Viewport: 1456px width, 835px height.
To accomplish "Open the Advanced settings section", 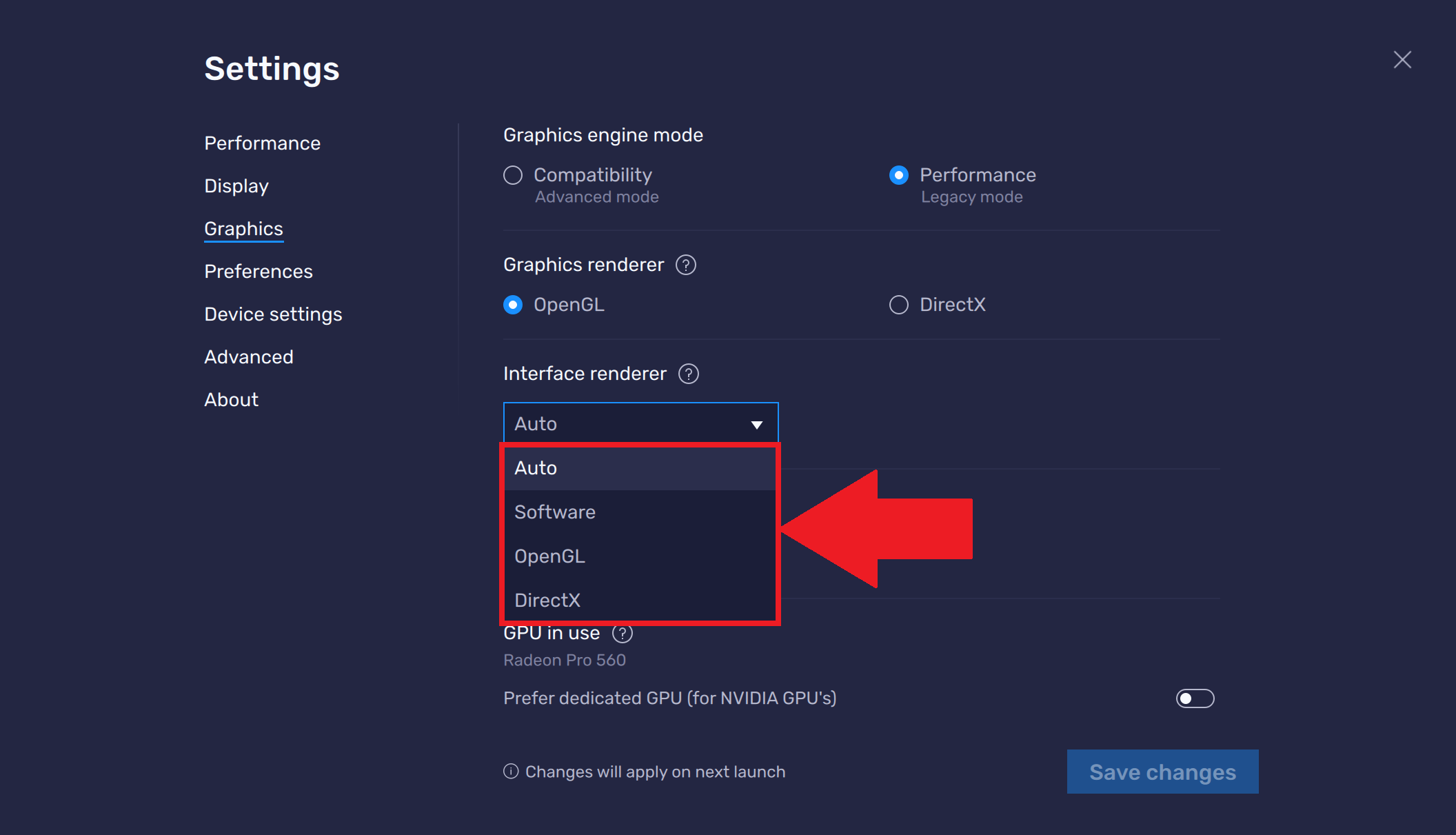I will pyautogui.click(x=249, y=357).
